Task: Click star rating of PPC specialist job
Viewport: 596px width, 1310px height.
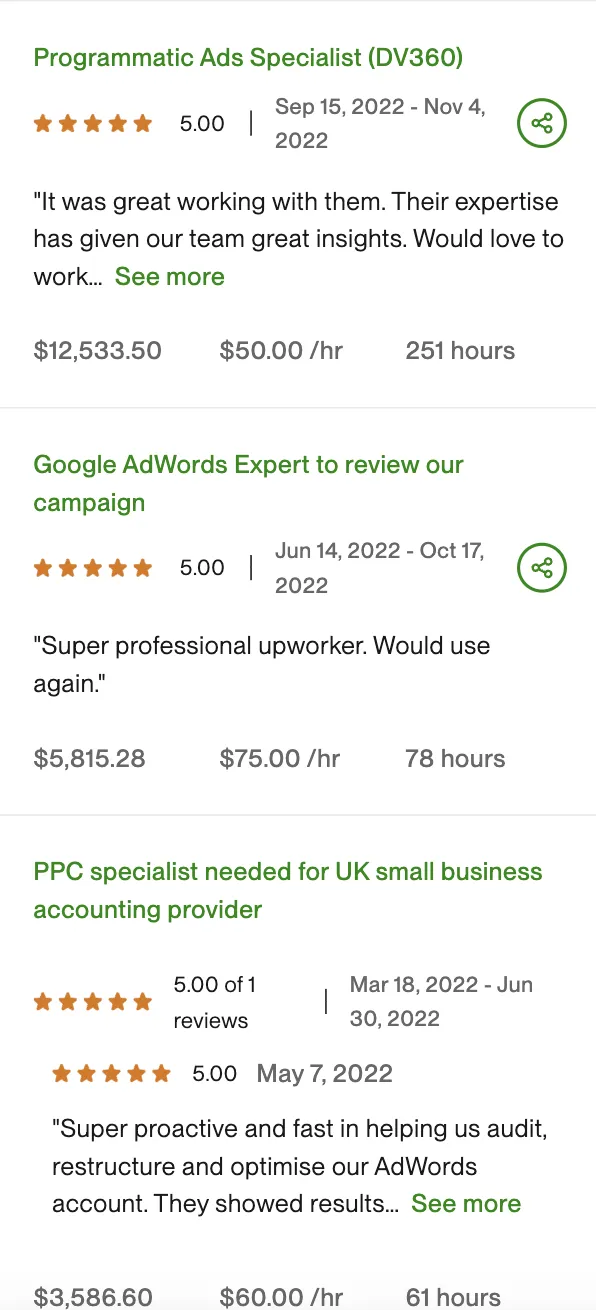Action: pos(93,1001)
